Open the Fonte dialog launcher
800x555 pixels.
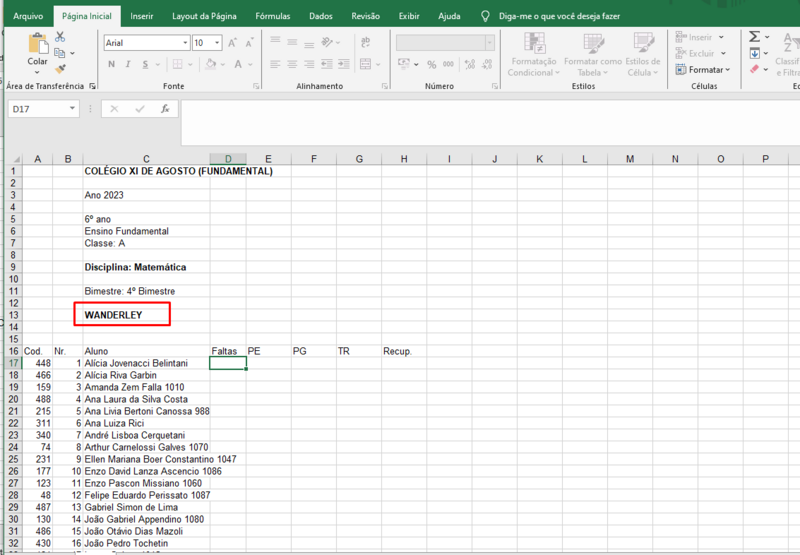[x=256, y=86]
